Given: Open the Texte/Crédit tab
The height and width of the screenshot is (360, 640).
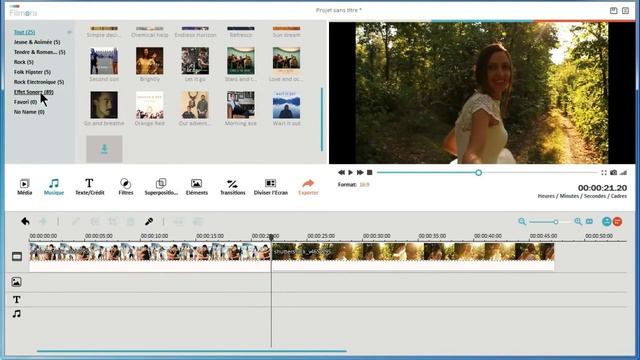Looking at the screenshot, I should [x=89, y=187].
